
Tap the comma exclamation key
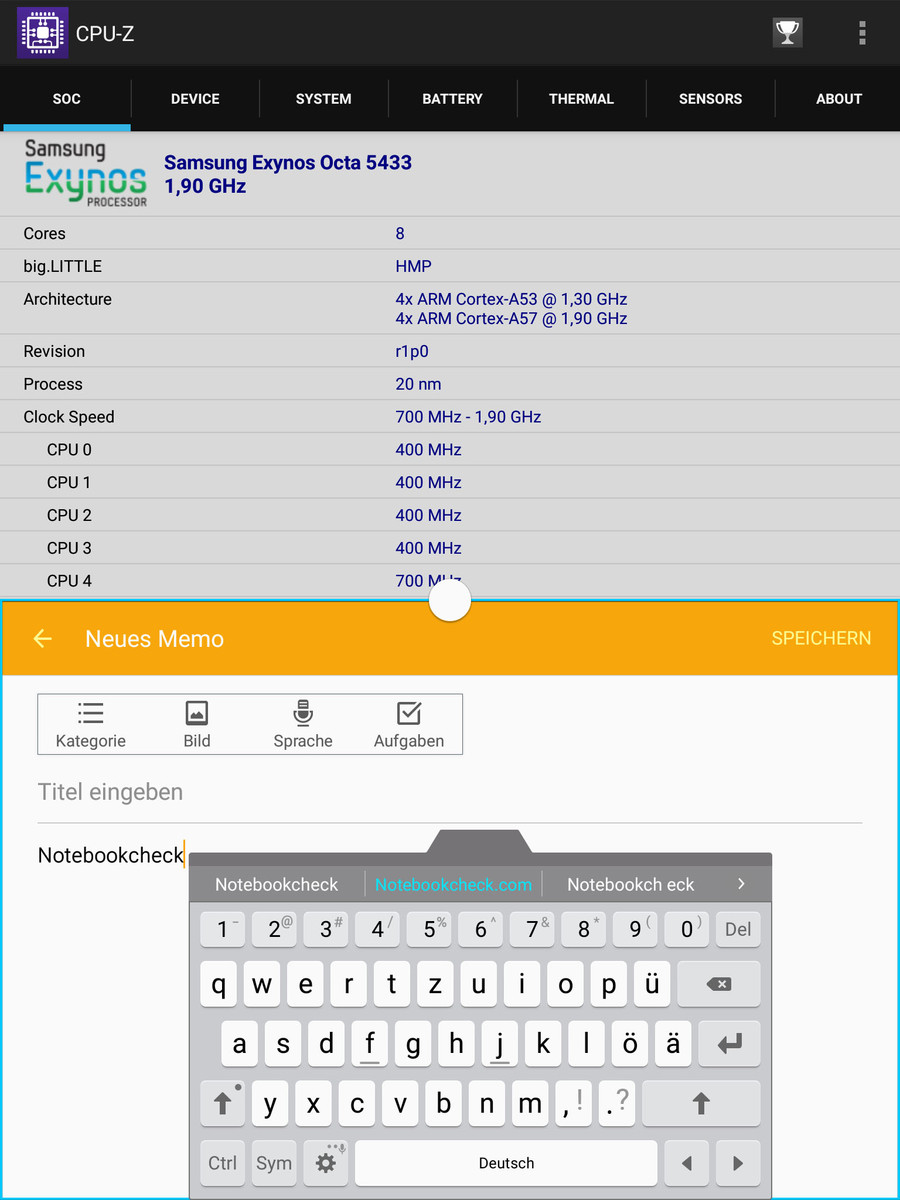(x=574, y=1103)
